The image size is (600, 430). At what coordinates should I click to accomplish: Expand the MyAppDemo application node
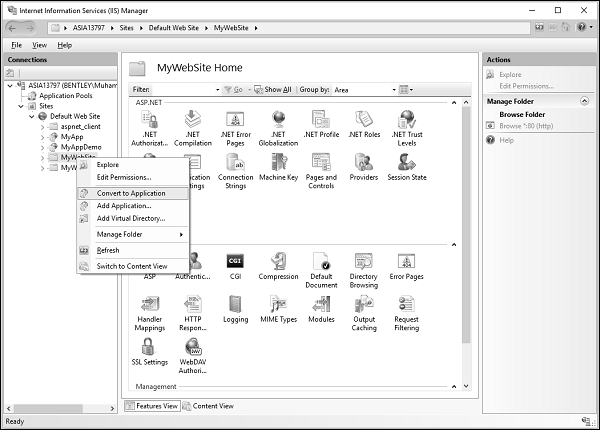coord(42,148)
